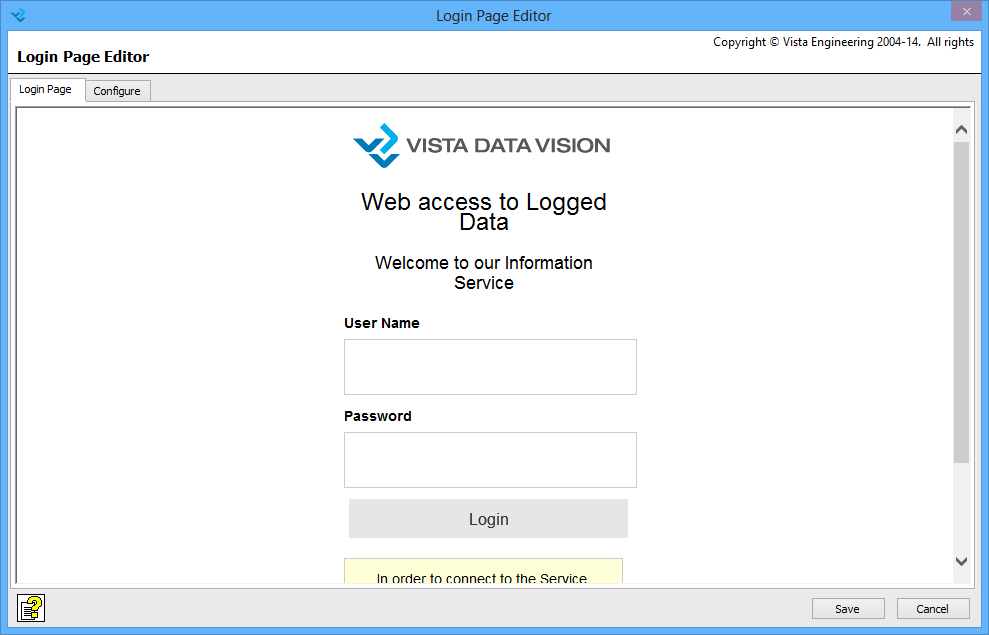The width and height of the screenshot is (989, 635).
Task: Click the scroll down arrow
Action: pos(961,561)
